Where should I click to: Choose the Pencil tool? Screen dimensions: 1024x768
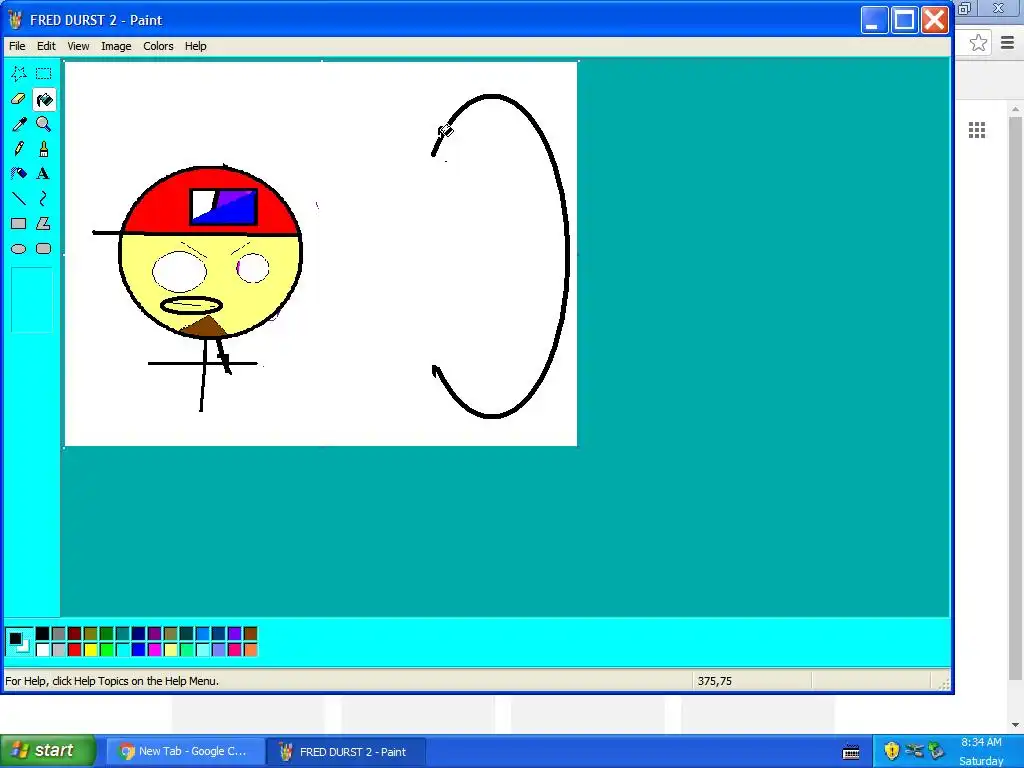pos(19,148)
